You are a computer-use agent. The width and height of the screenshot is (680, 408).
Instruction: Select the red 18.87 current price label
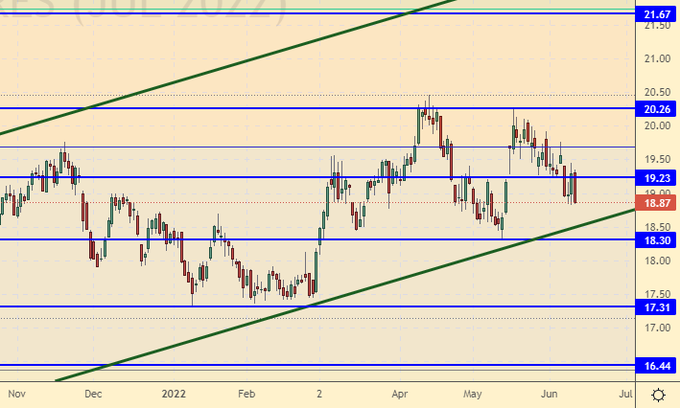coord(657,203)
